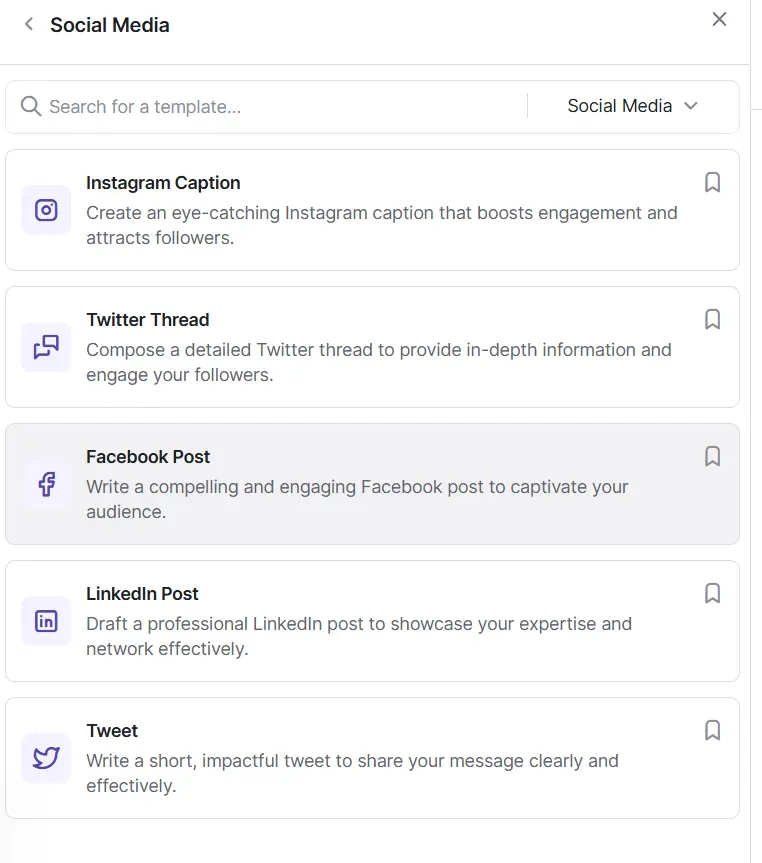Image resolution: width=762 pixels, height=863 pixels.
Task: Select the Twitter Thread title
Action: [x=148, y=320]
